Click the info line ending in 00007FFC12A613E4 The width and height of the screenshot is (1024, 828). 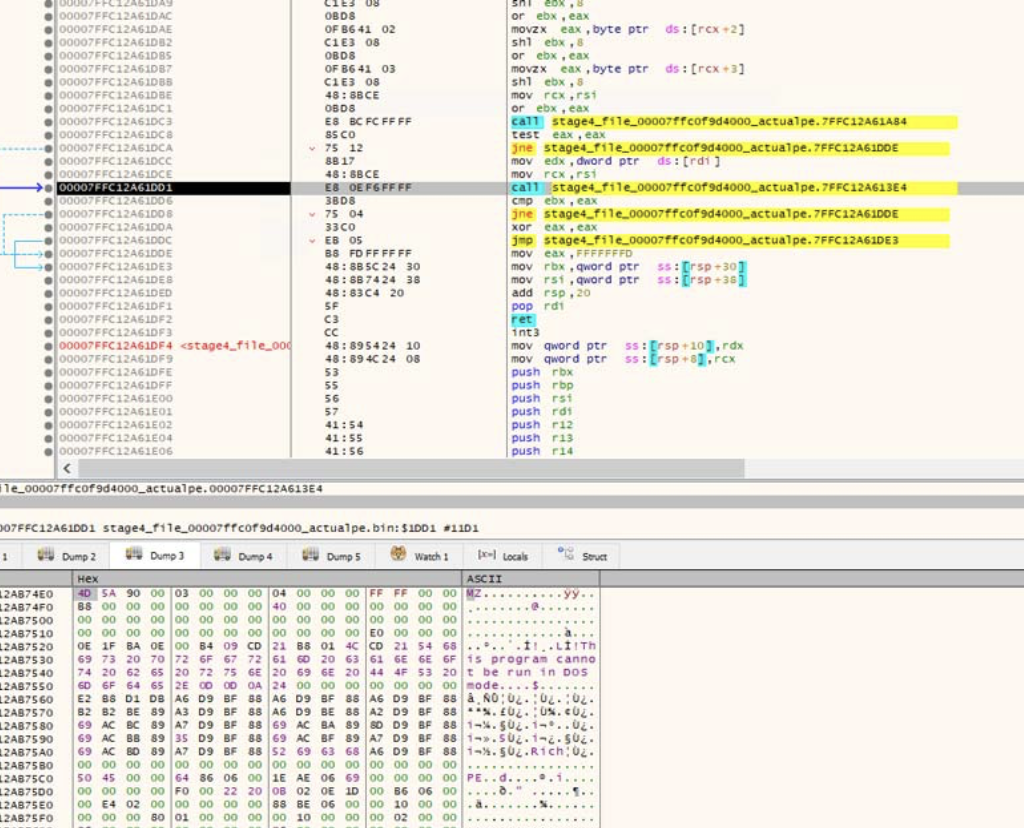pos(161,488)
